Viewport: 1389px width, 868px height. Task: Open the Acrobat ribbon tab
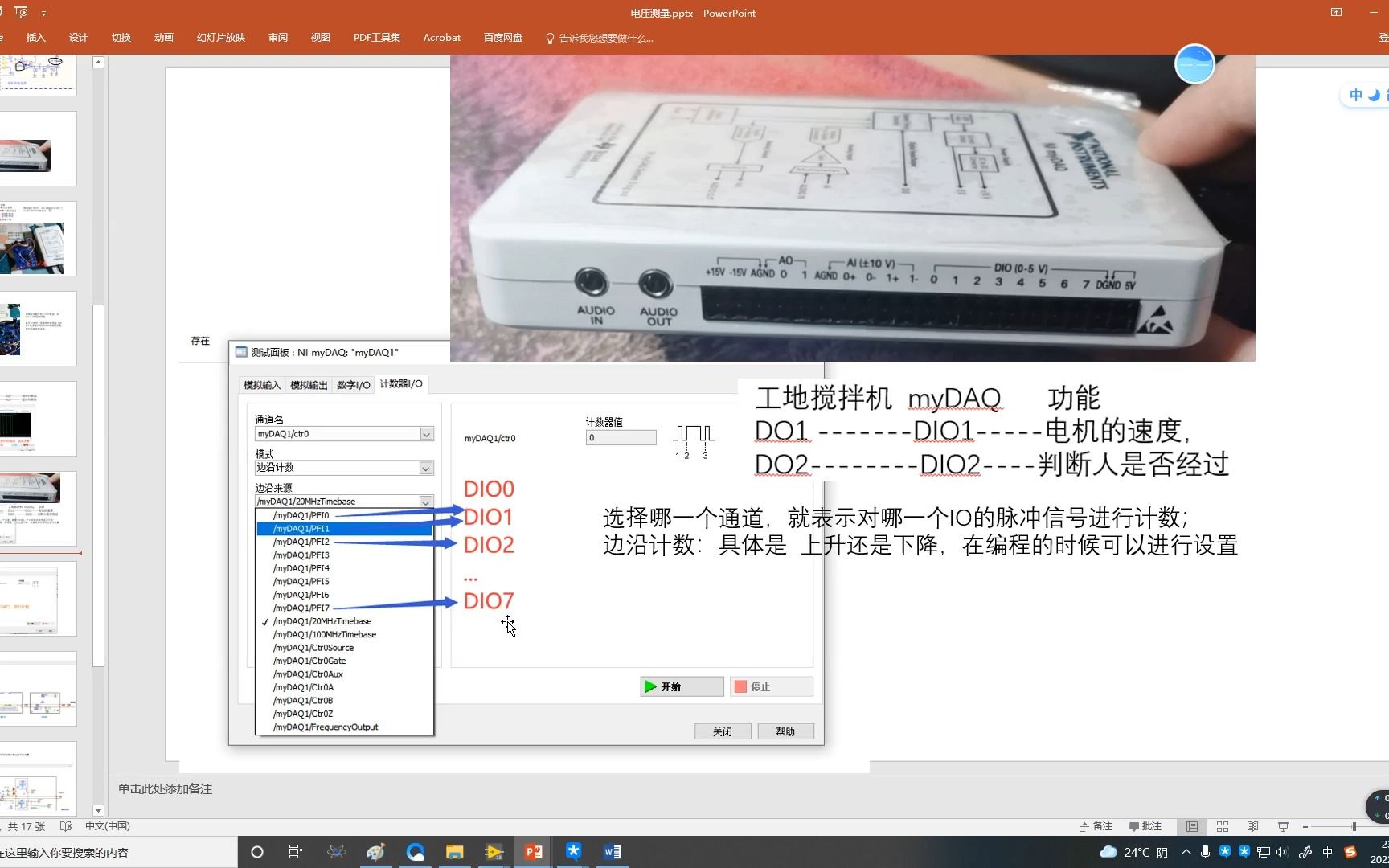tap(442, 38)
